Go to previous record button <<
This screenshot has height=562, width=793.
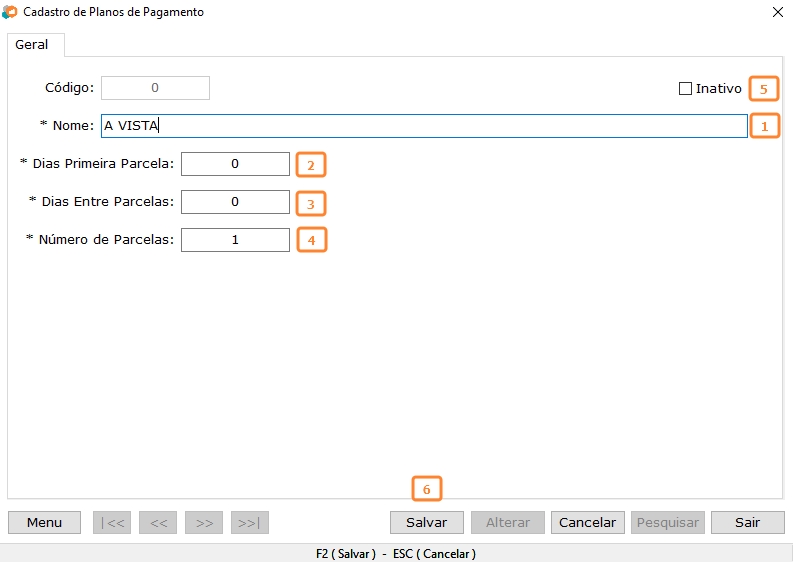(158, 523)
